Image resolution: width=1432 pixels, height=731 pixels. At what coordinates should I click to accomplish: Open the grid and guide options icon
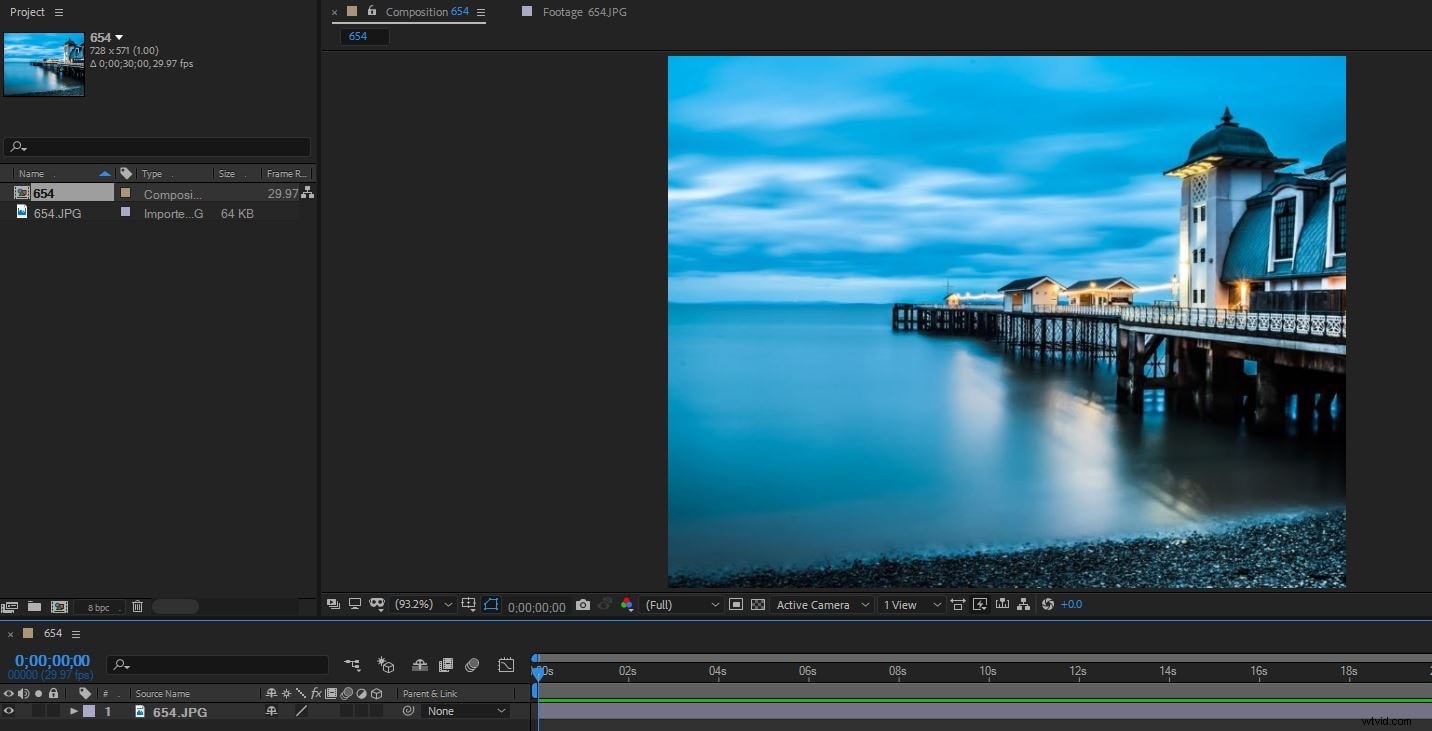(469, 604)
